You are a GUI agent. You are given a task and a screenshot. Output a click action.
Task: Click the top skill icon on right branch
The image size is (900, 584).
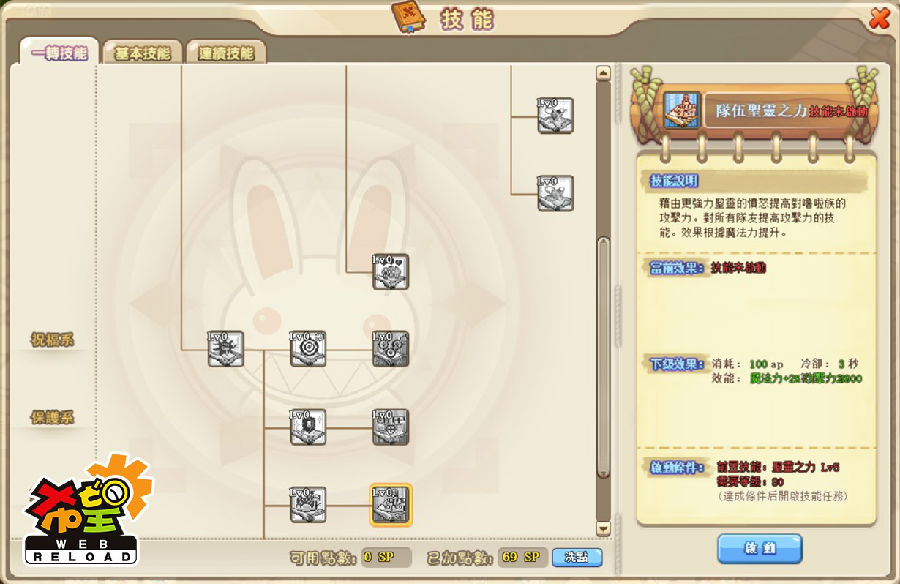pos(555,115)
